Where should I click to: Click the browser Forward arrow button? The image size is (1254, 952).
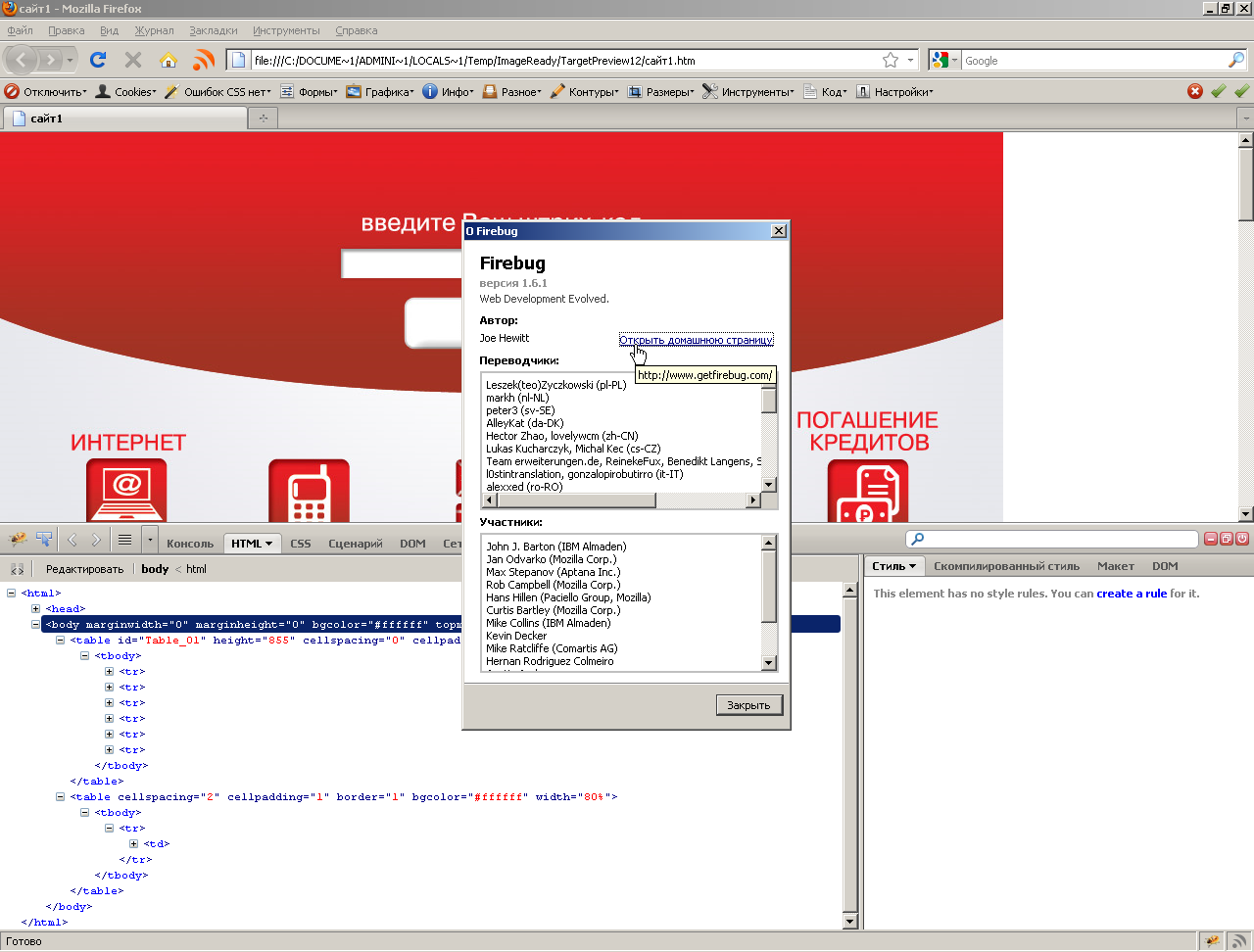[x=52, y=61]
